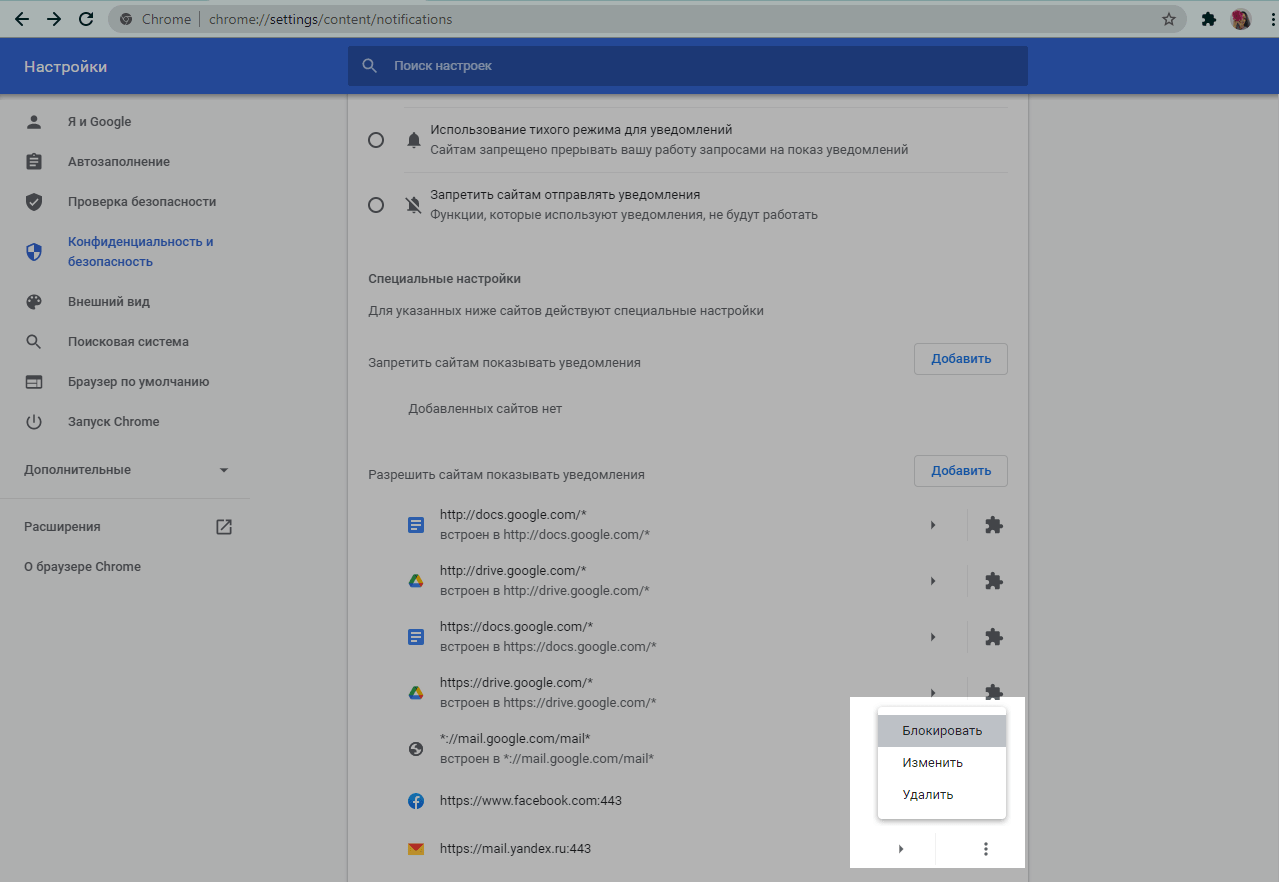Click the bell icon for quiet notifications

pyautogui.click(x=414, y=140)
